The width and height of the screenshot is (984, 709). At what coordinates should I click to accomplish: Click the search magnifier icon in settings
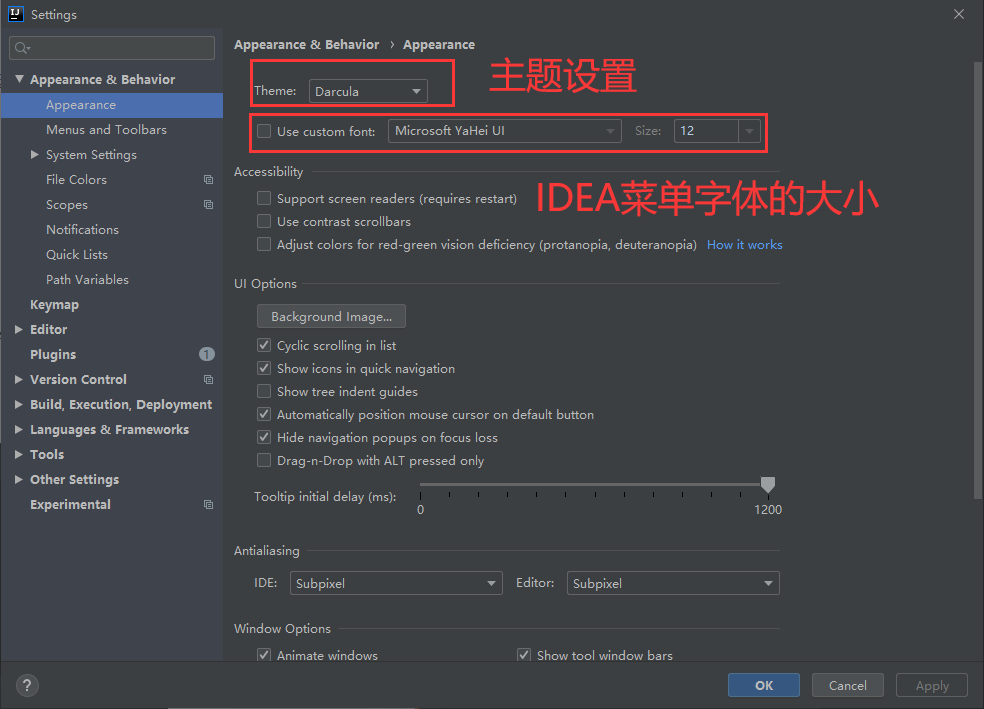(22, 48)
